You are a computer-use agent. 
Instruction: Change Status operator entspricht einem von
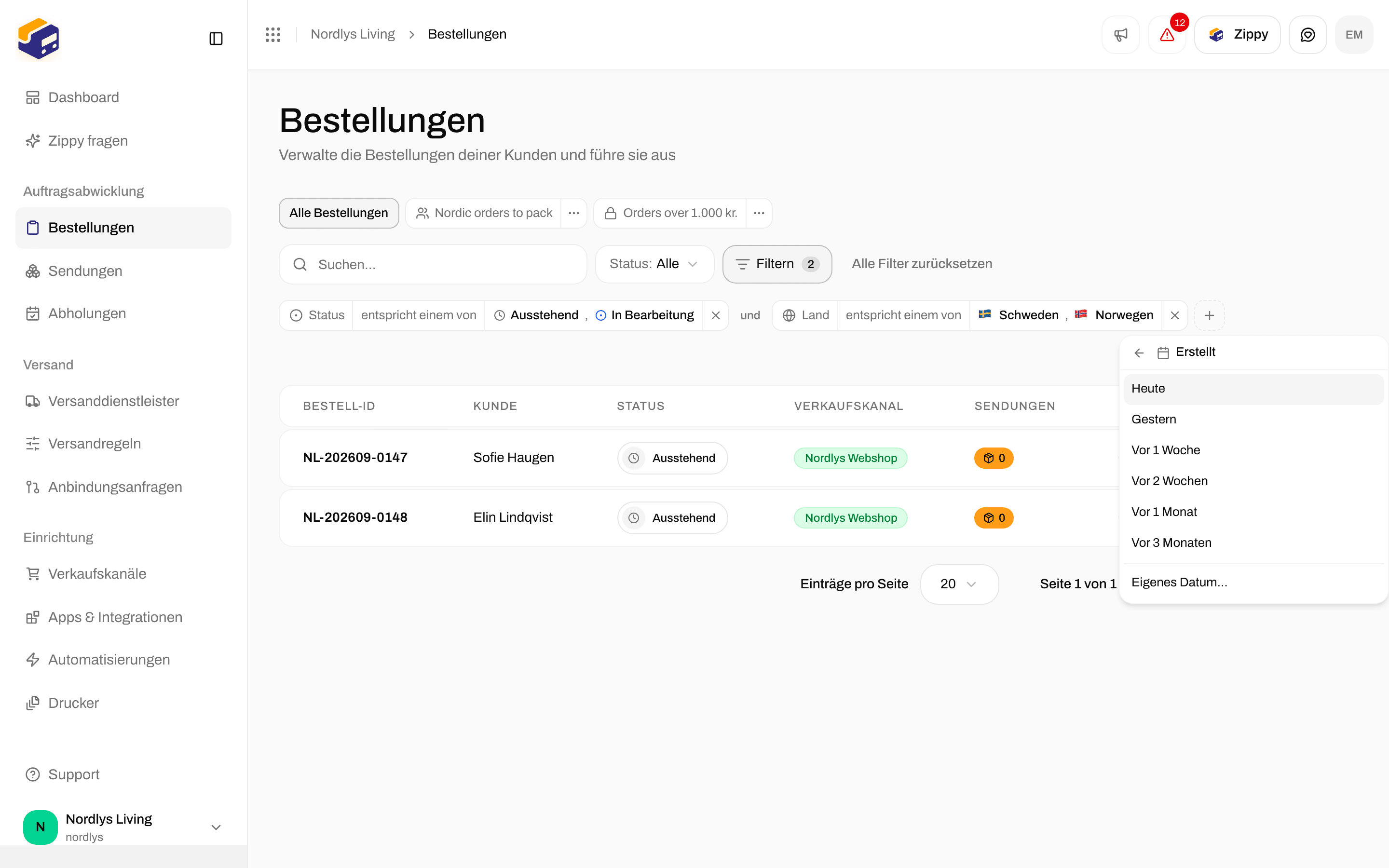click(419, 315)
